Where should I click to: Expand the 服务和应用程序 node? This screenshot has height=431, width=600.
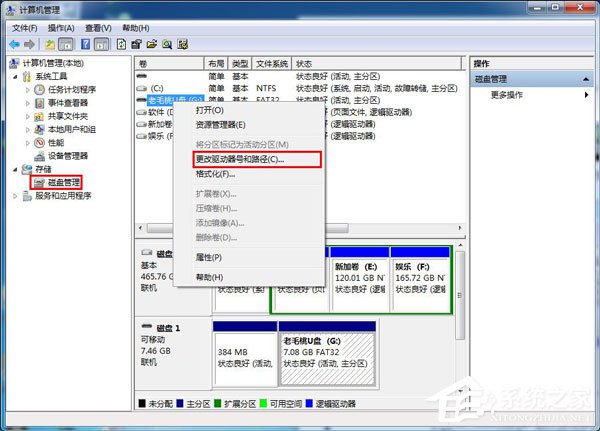click(x=15, y=196)
